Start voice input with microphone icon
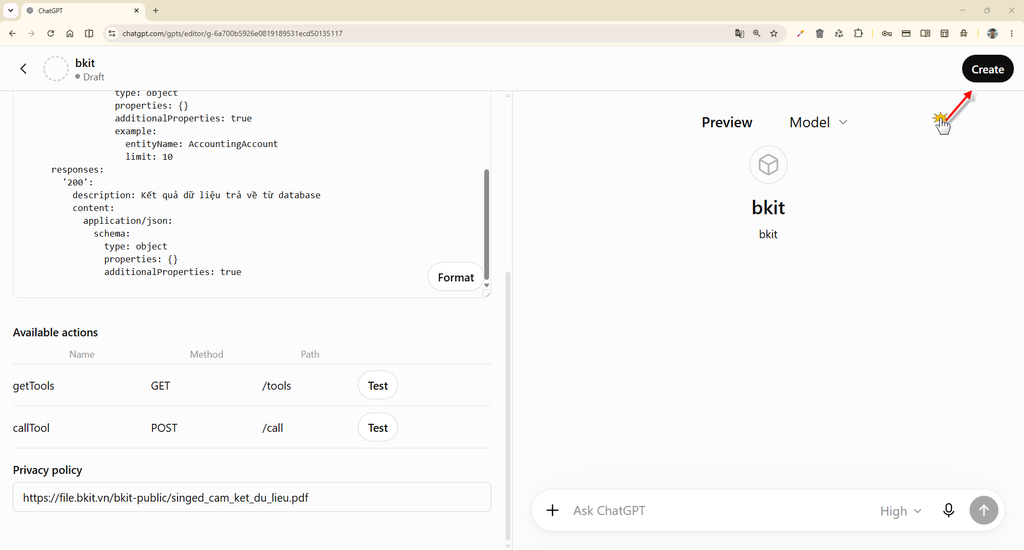 [948, 510]
